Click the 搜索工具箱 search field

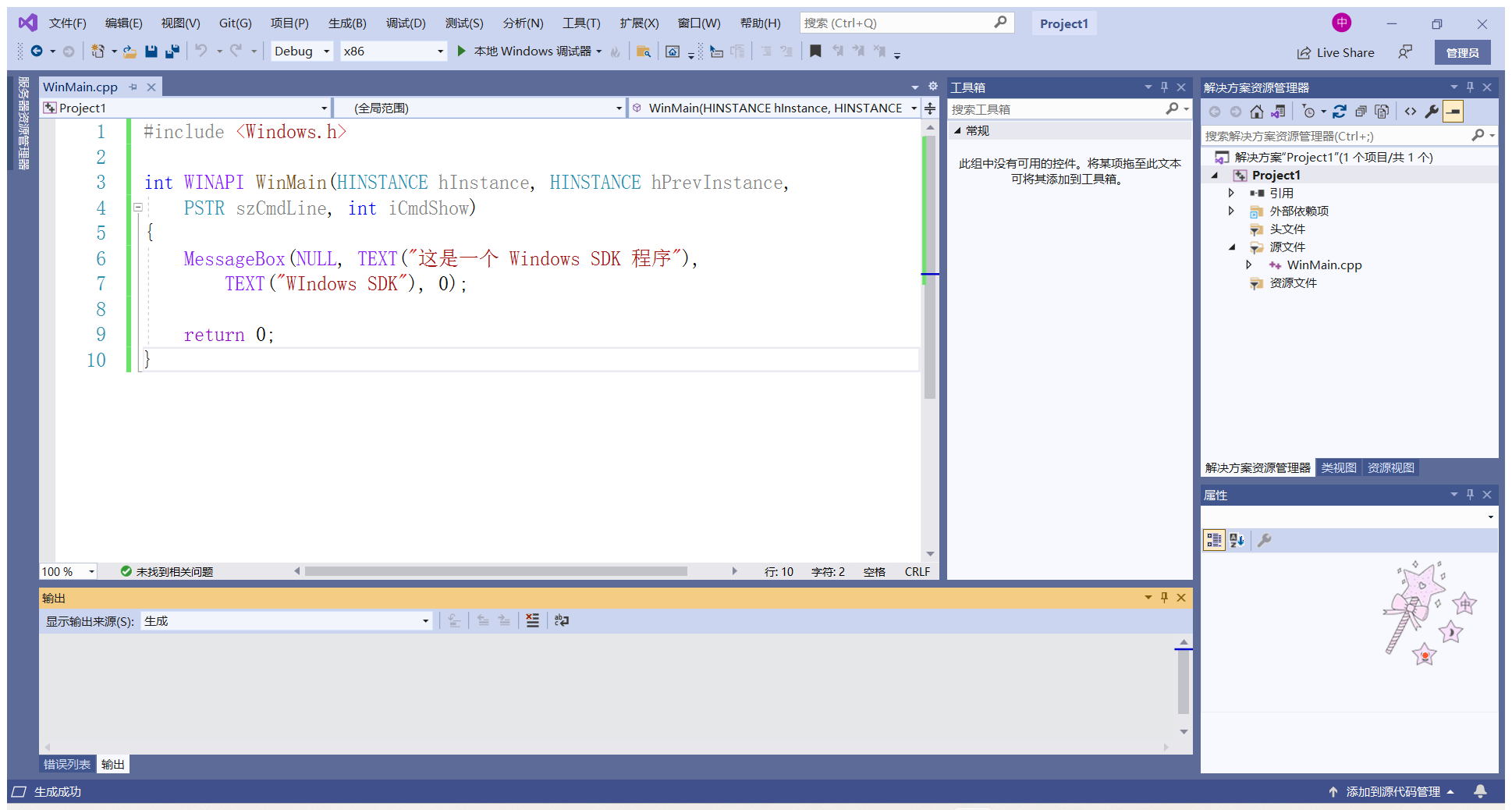pyautogui.click(x=1070, y=109)
